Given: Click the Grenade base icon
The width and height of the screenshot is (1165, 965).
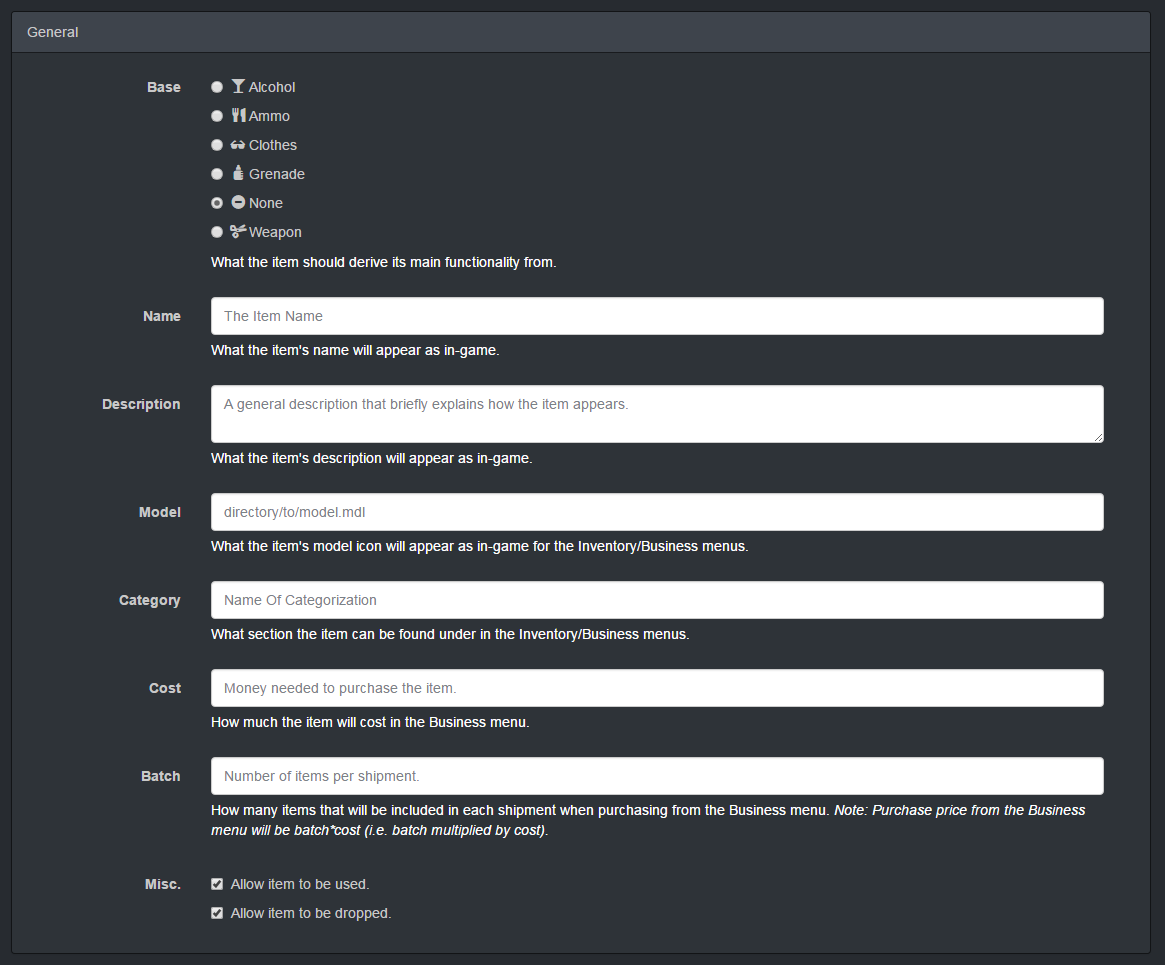Looking at the screenshot, I should [238, 173].
